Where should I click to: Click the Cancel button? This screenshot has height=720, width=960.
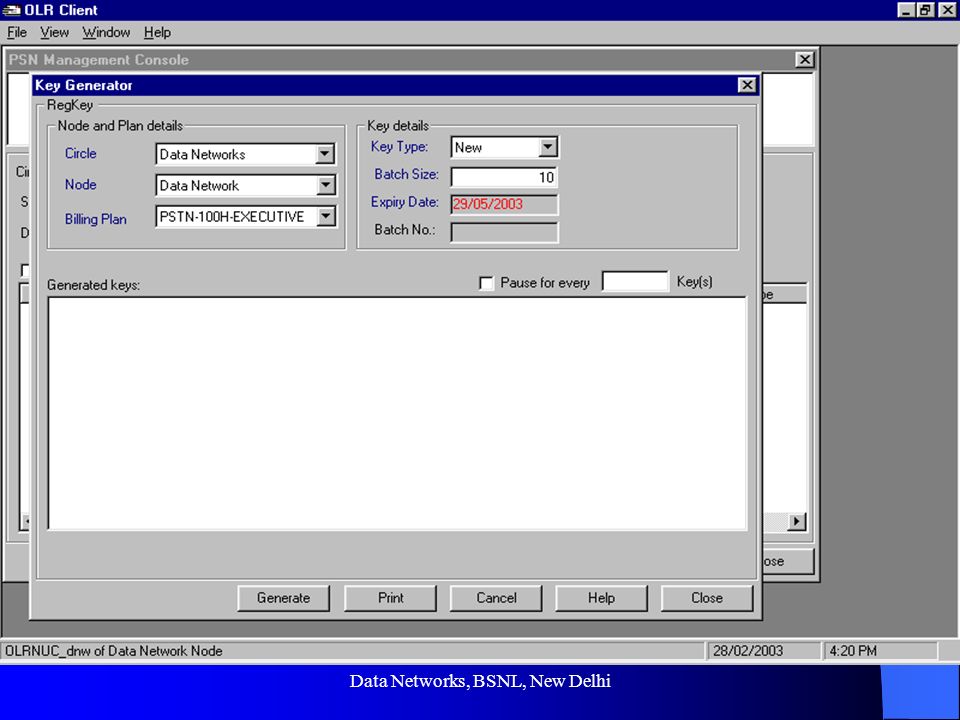pos(496,598)
